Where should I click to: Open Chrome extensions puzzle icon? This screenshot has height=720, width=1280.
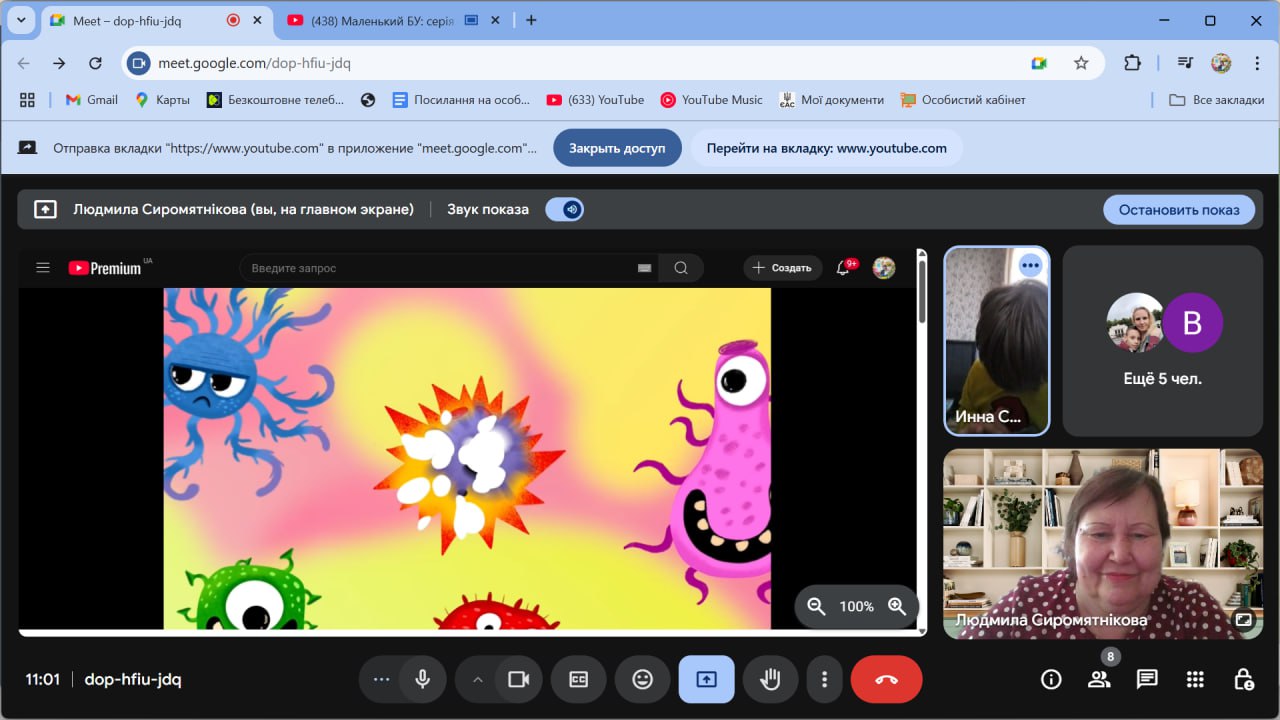(x=1132, y=63)
